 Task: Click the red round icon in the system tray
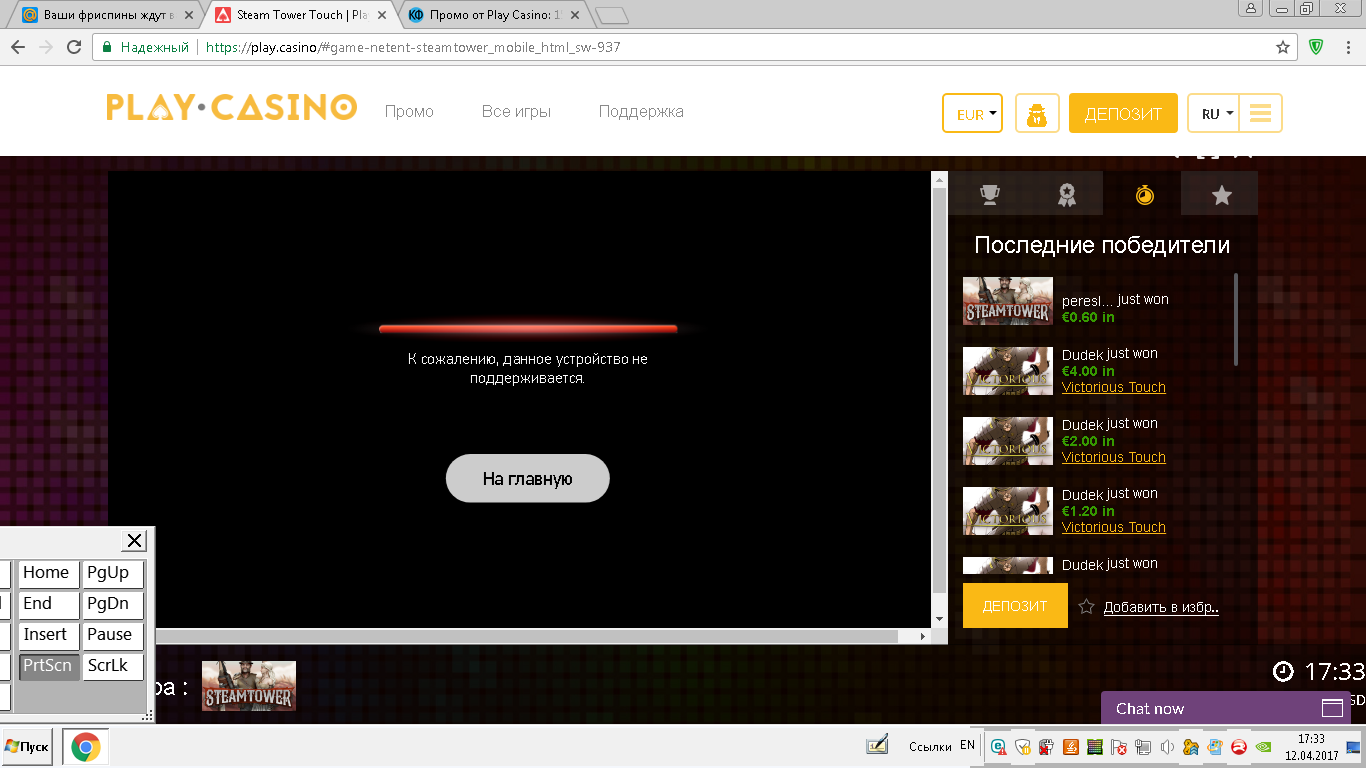point(1238,746)
